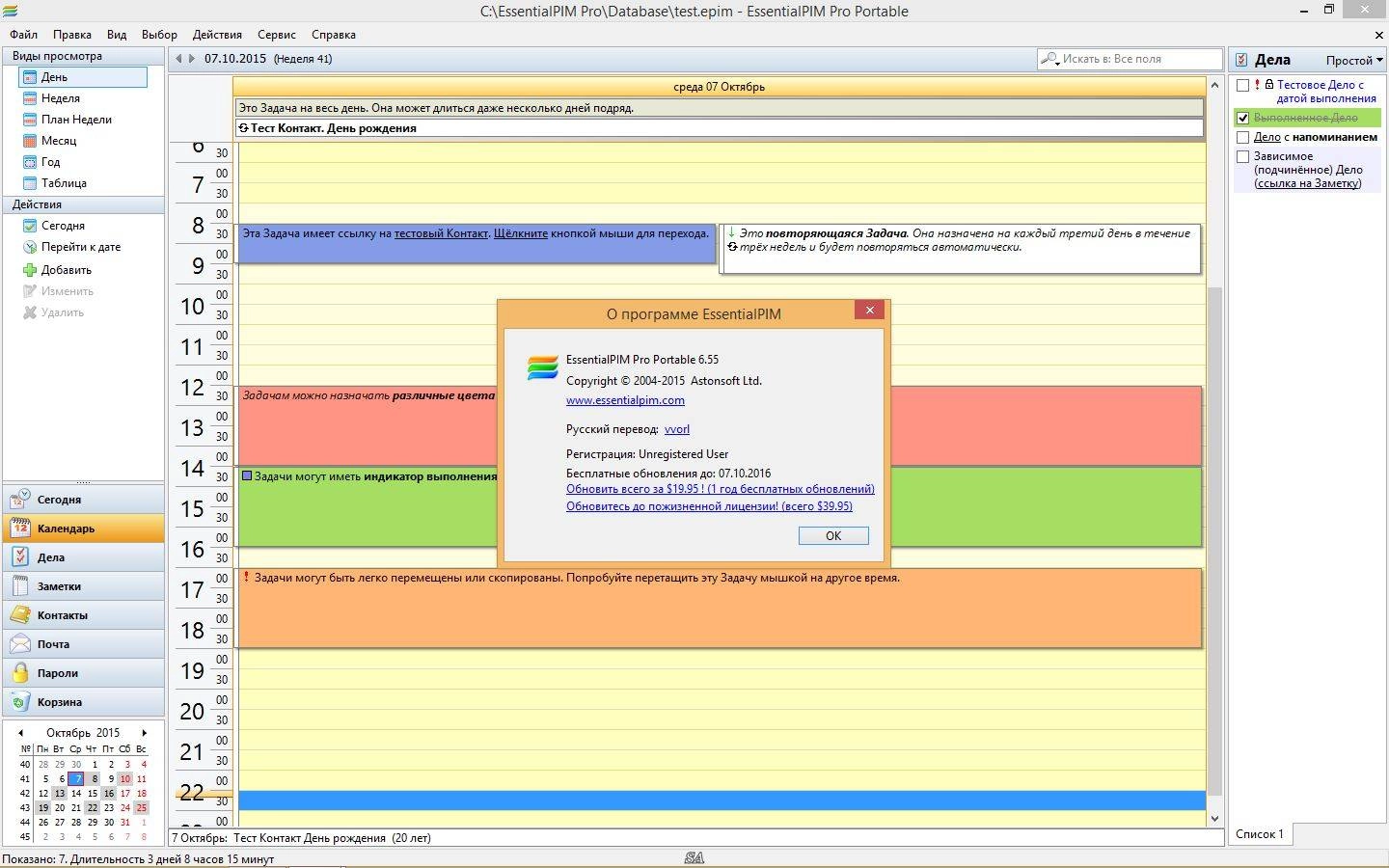This screenshot has height=868, width=1389.
Task: Open the Сервис menu
Action: pos(277,35)
